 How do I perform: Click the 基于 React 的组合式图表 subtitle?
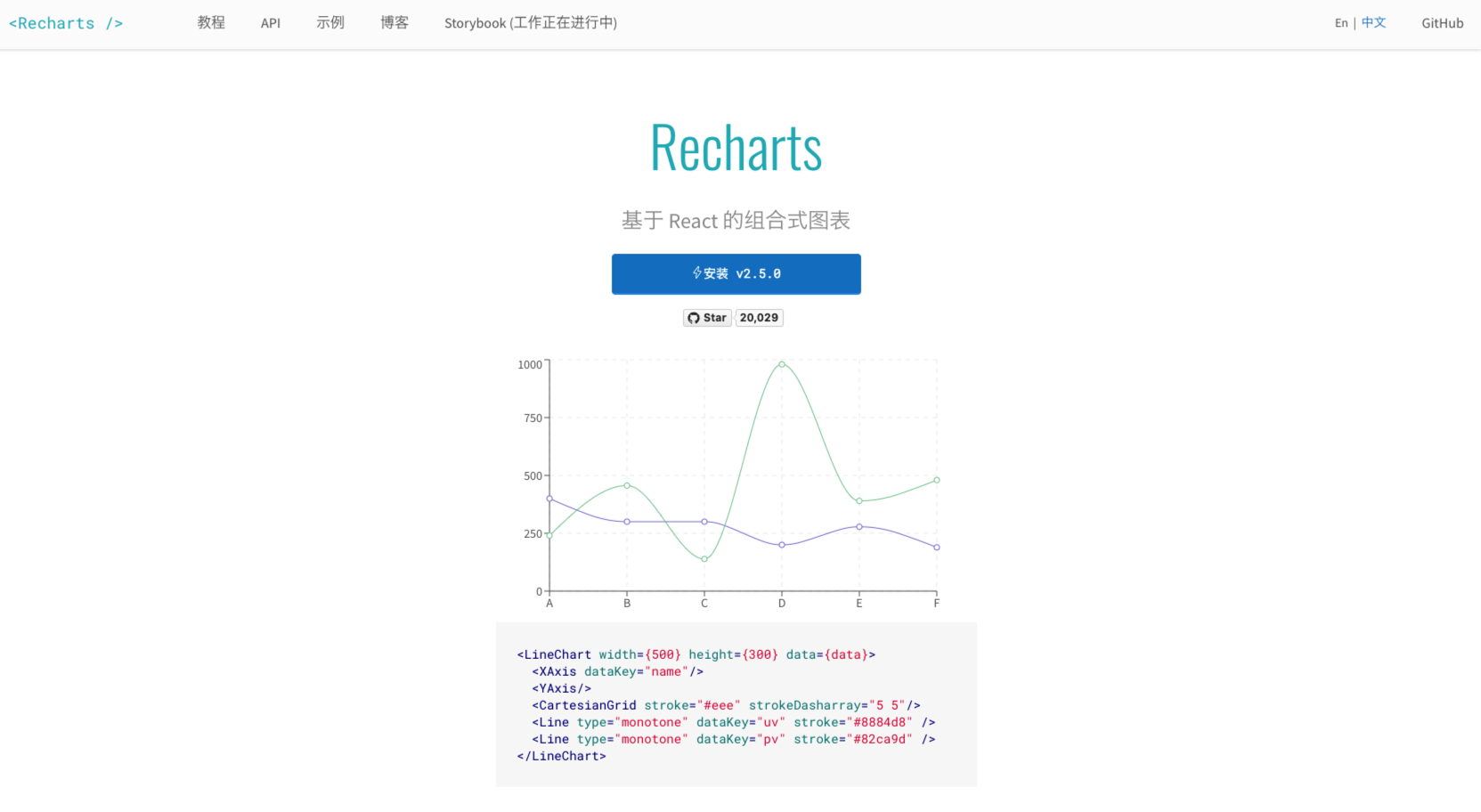(736, 220)
